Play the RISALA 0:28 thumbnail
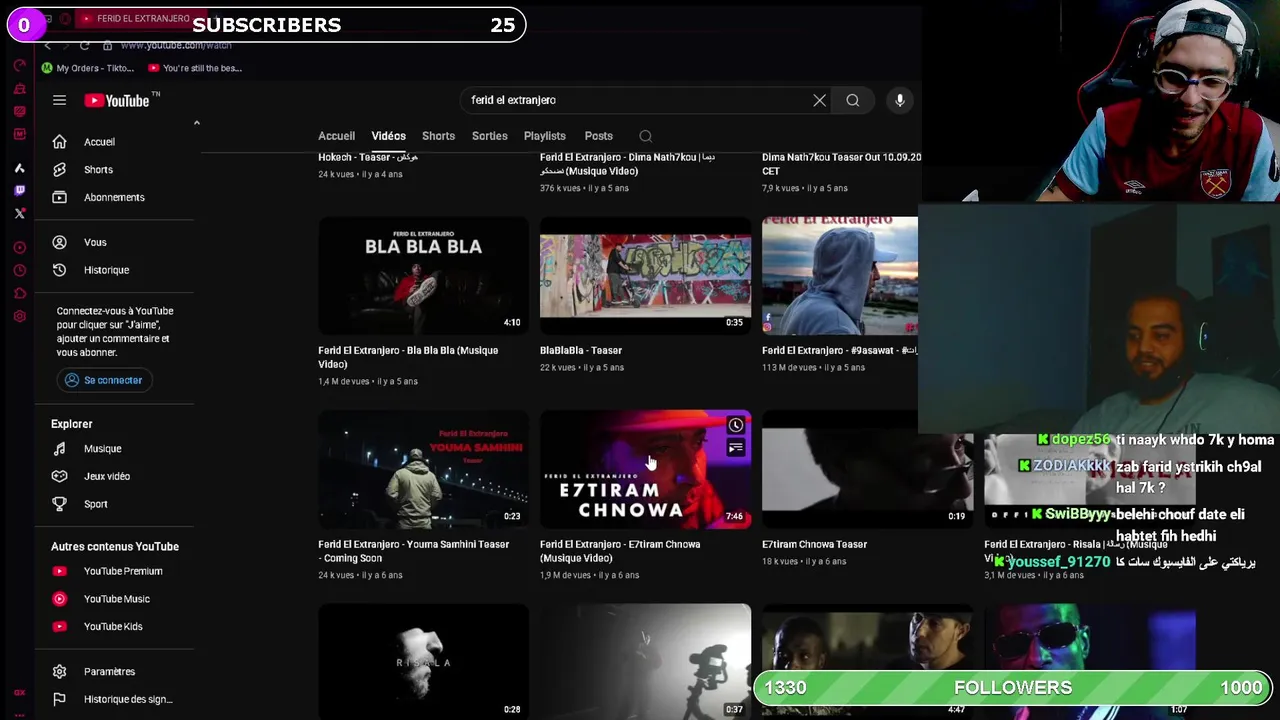The width and height of the screenshot is (1280, 720). coord(423,661)
